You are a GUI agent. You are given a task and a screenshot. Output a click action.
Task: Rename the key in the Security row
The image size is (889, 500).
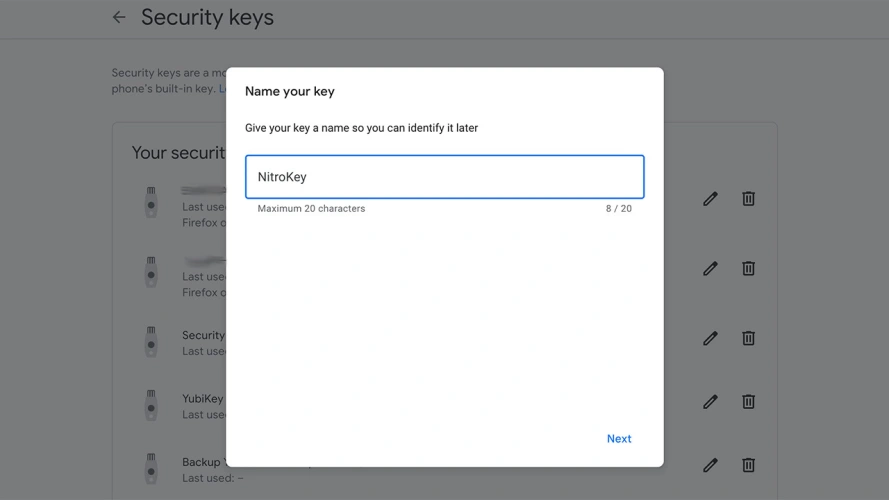point(710,338)
